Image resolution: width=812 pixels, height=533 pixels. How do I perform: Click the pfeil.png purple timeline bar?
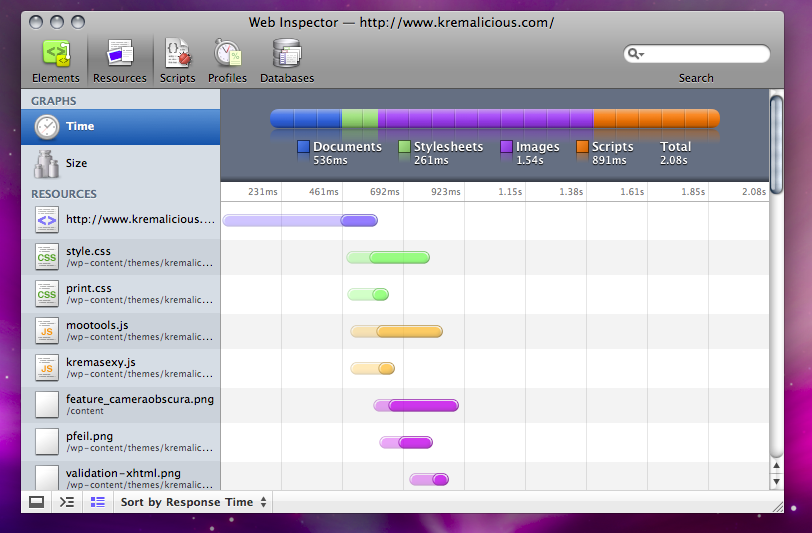[x=406, y=442]
